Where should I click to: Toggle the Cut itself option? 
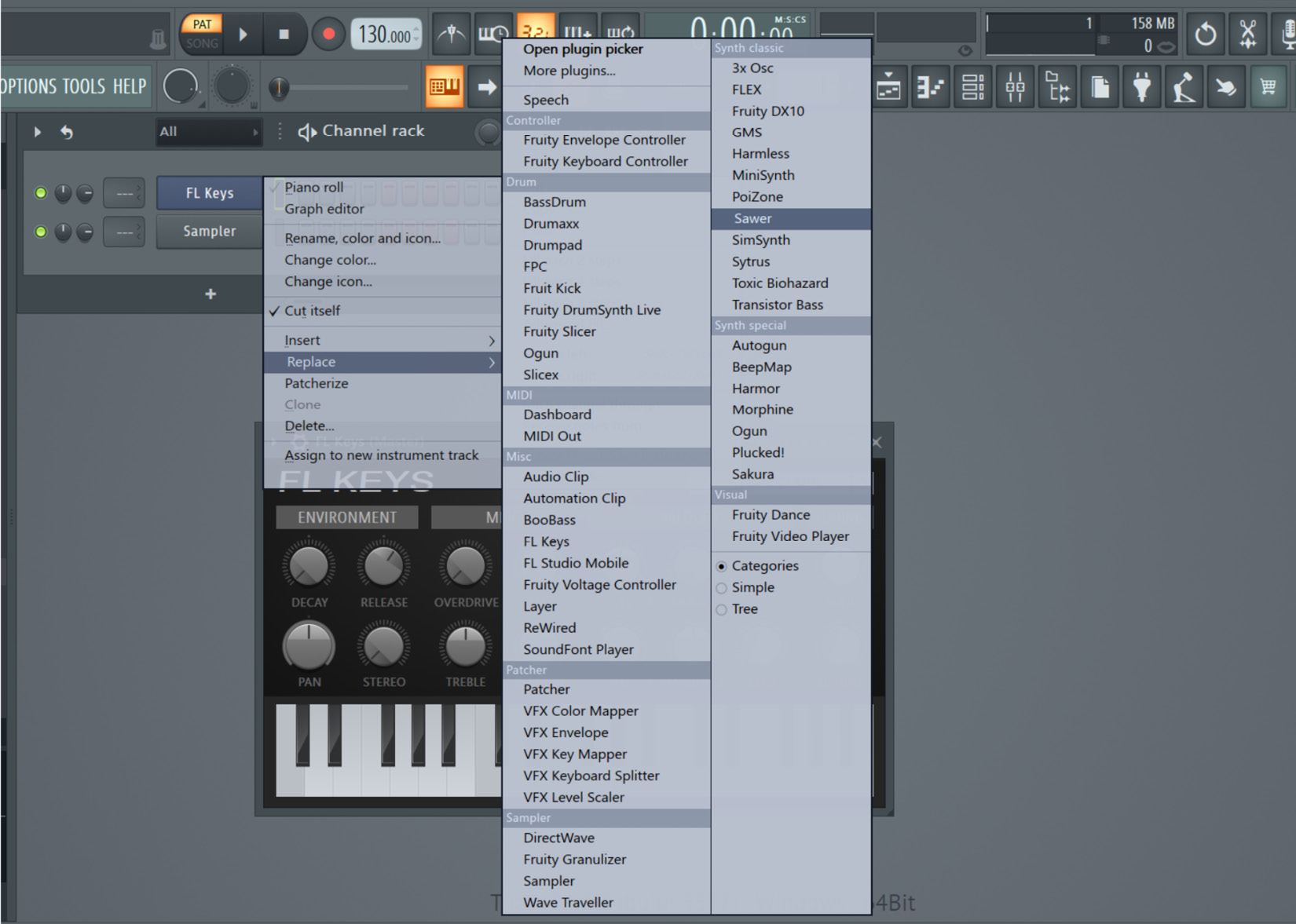pyautogui.click(x=312, y=311)
